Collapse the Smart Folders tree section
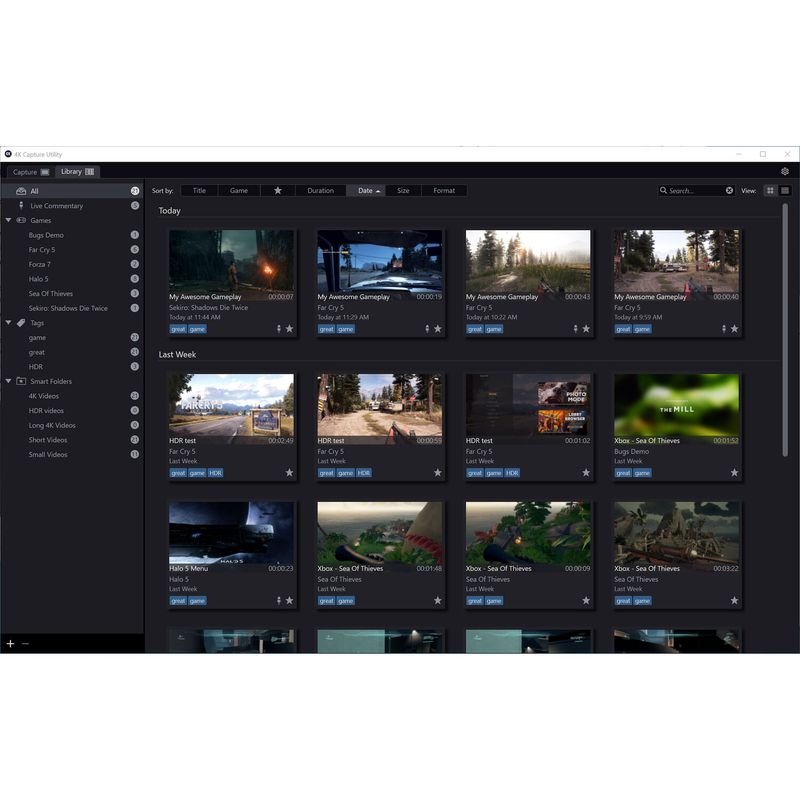The width and height of the screenshot is (800, 800). tap(8, 381)
